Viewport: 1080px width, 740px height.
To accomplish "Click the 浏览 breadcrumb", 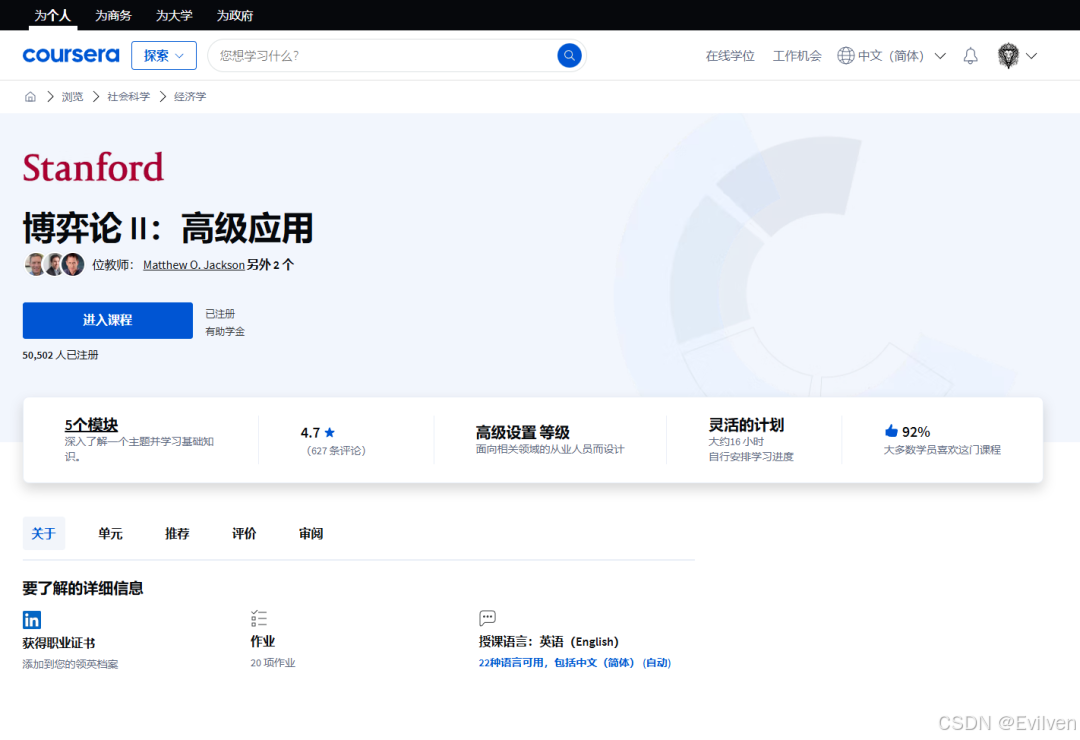I will point(72,96).
